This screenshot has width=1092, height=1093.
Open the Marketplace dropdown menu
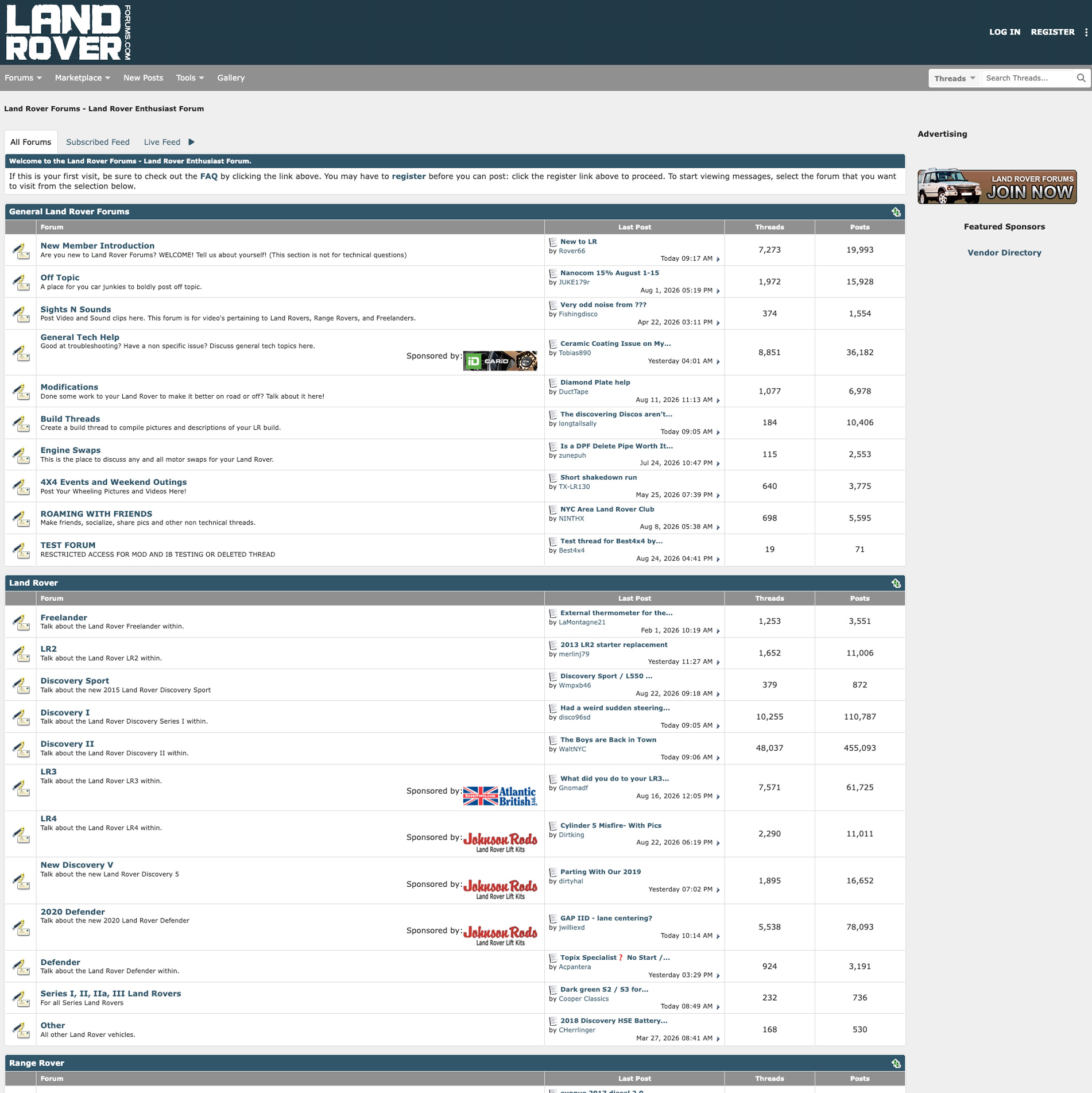[82, 78]
